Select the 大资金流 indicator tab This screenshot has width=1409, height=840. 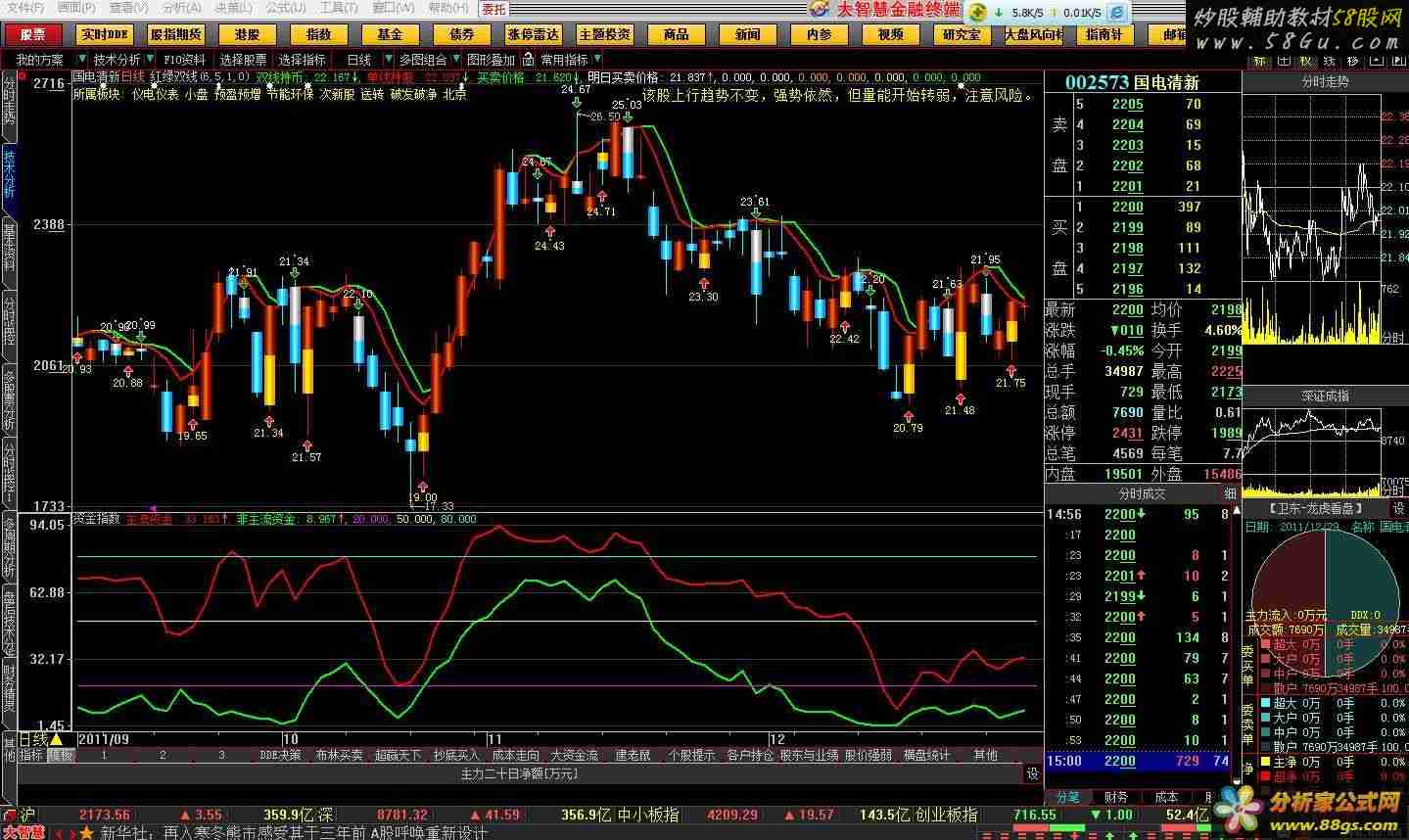point(574,755)
